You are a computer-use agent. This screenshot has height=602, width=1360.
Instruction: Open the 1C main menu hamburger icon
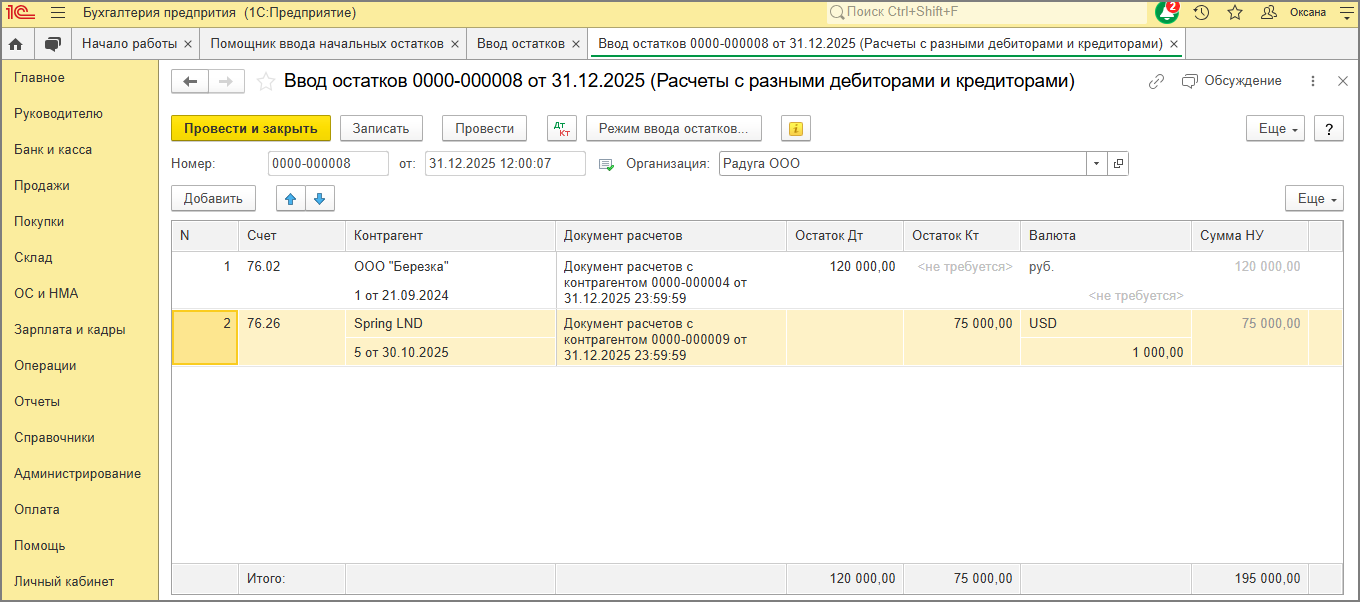[x=57, y=13]
